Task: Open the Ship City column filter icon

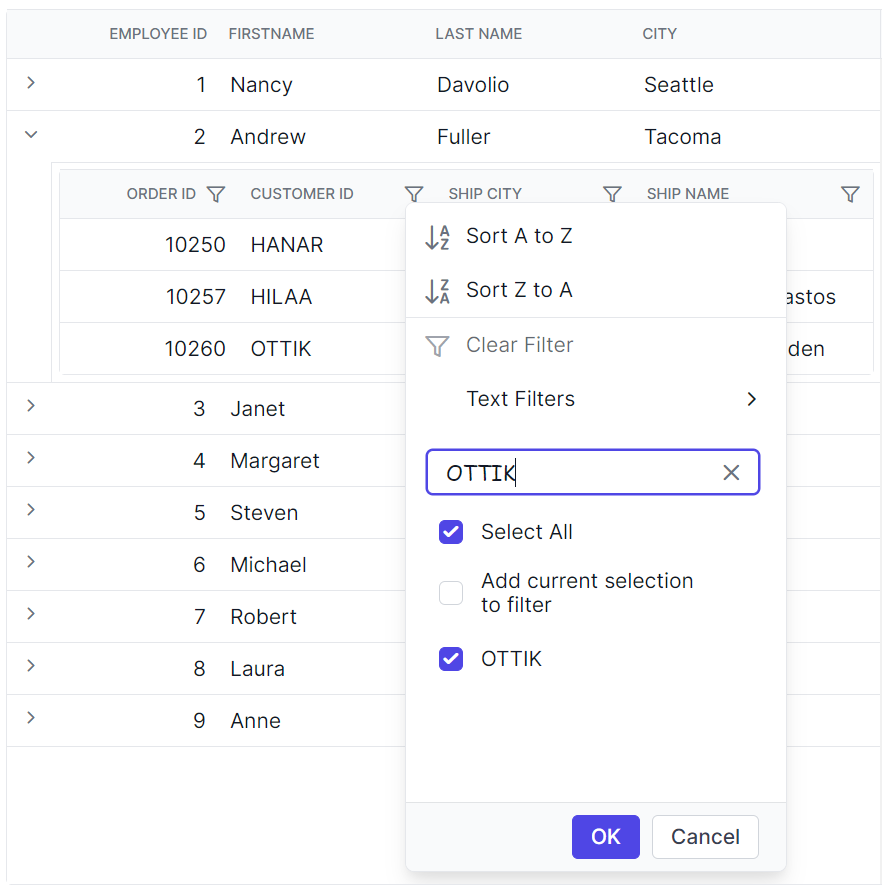Action: click(x=612, y=194)
